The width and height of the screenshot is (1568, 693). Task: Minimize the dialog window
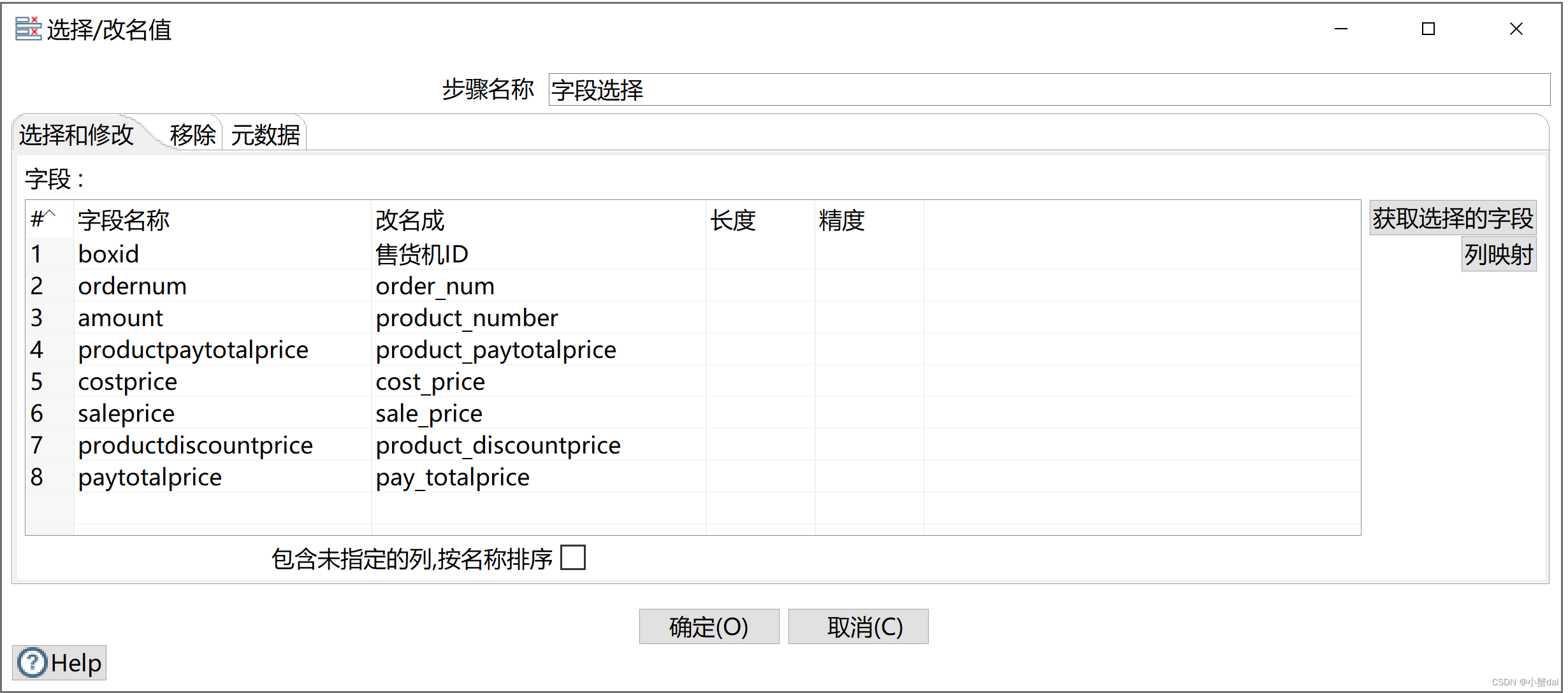(x=1340, y=29)
